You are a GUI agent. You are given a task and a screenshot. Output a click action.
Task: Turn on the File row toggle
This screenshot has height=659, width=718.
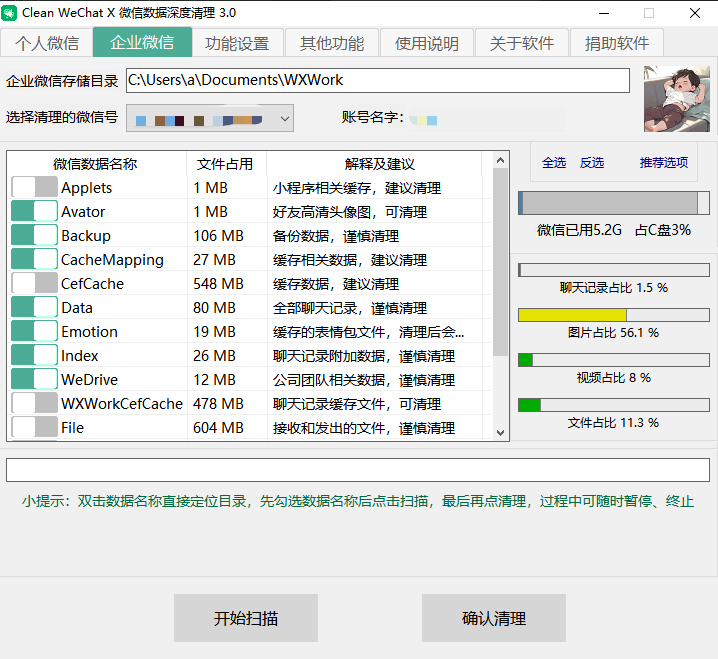[34, 427]
